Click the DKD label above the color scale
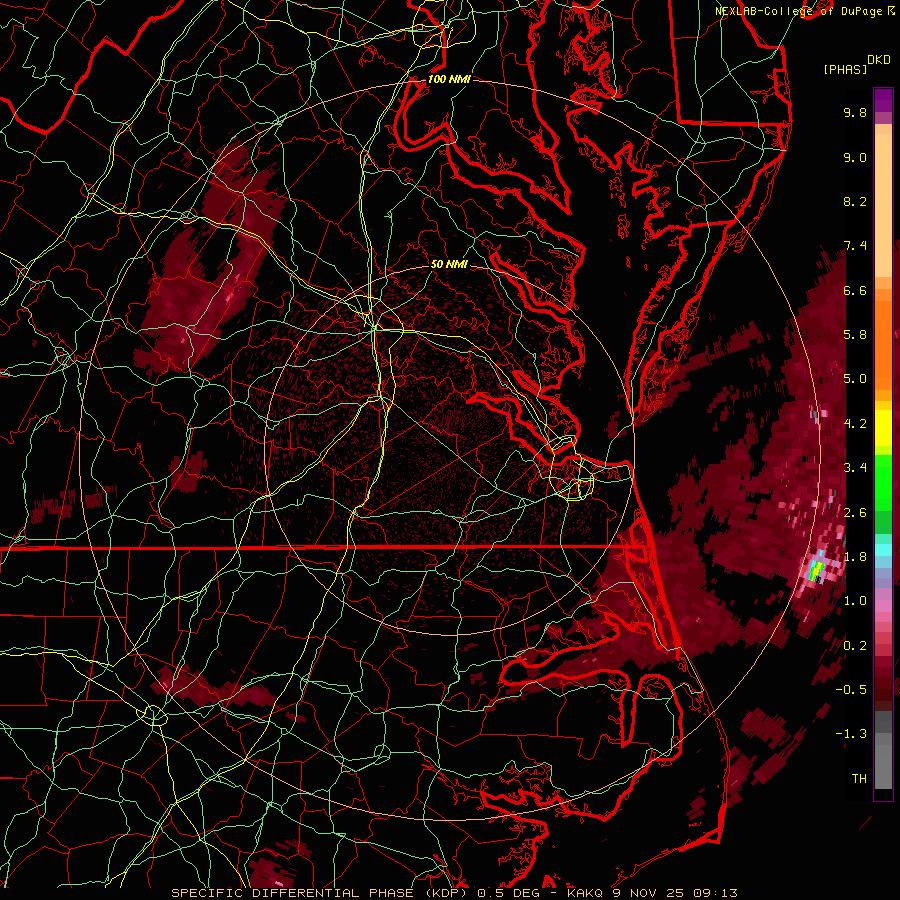The height and width of the screenshot is (900, 900). (879, 60)
